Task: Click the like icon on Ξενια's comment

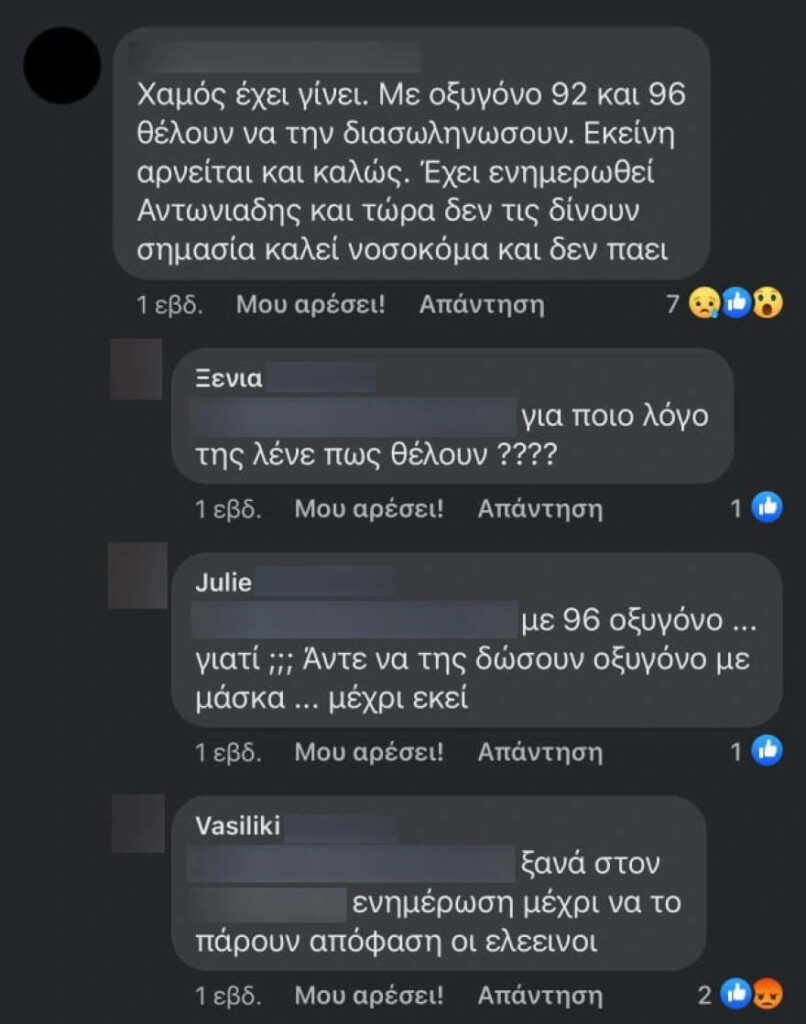Action: [x=767, y=507]
